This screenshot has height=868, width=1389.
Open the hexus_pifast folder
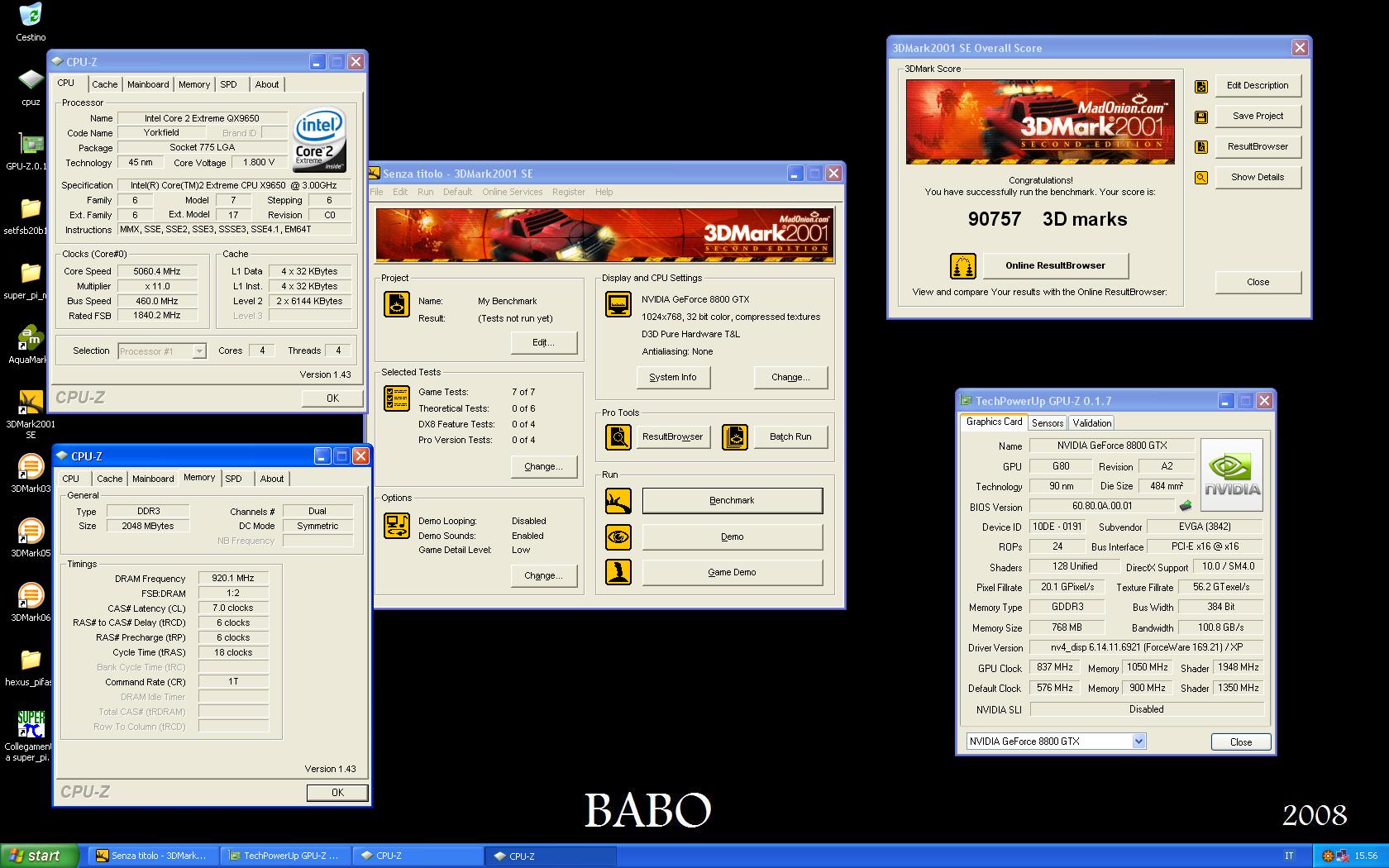coord(31,660)
